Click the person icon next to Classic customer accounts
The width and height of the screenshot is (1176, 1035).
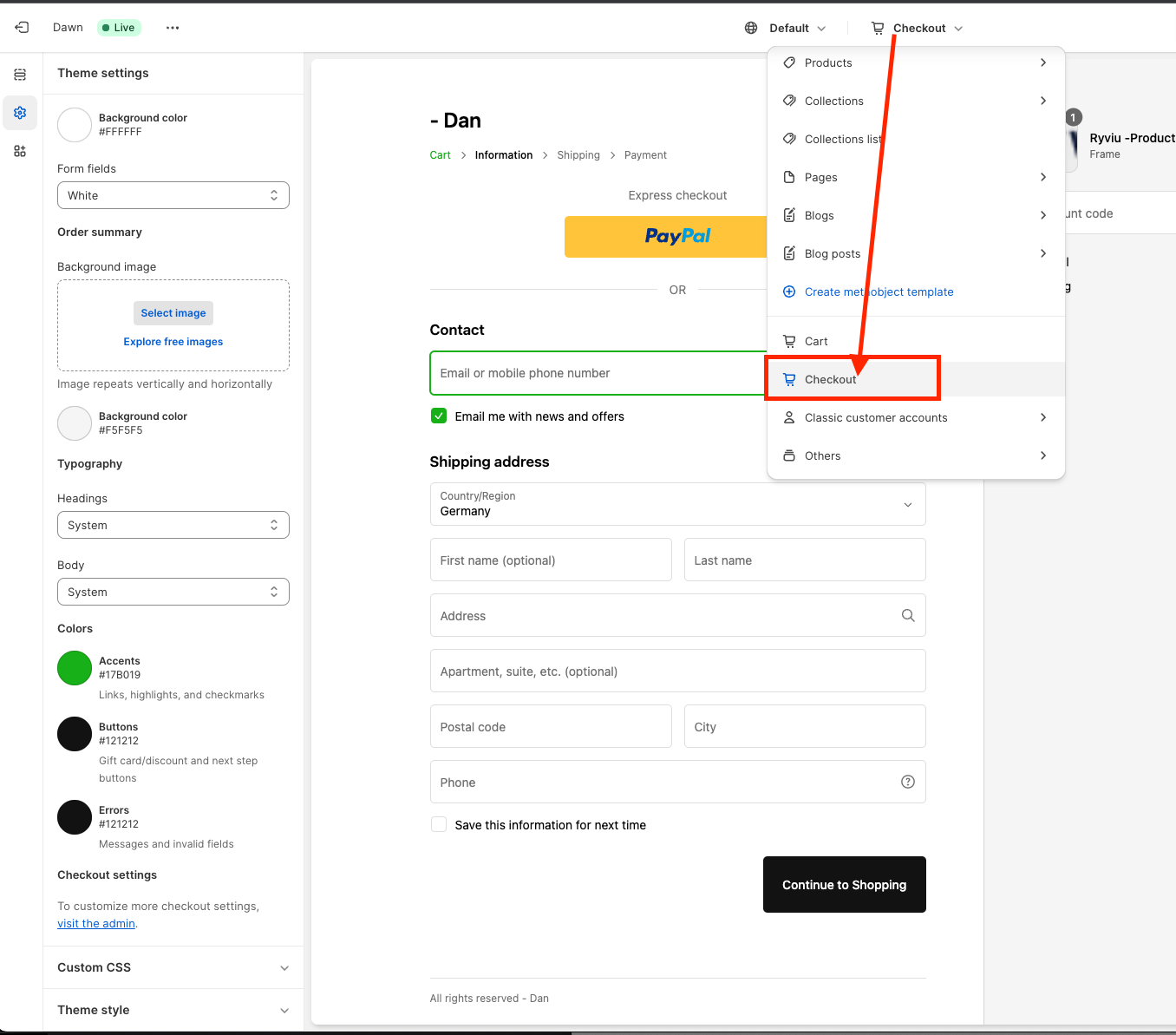click(789, 417)
